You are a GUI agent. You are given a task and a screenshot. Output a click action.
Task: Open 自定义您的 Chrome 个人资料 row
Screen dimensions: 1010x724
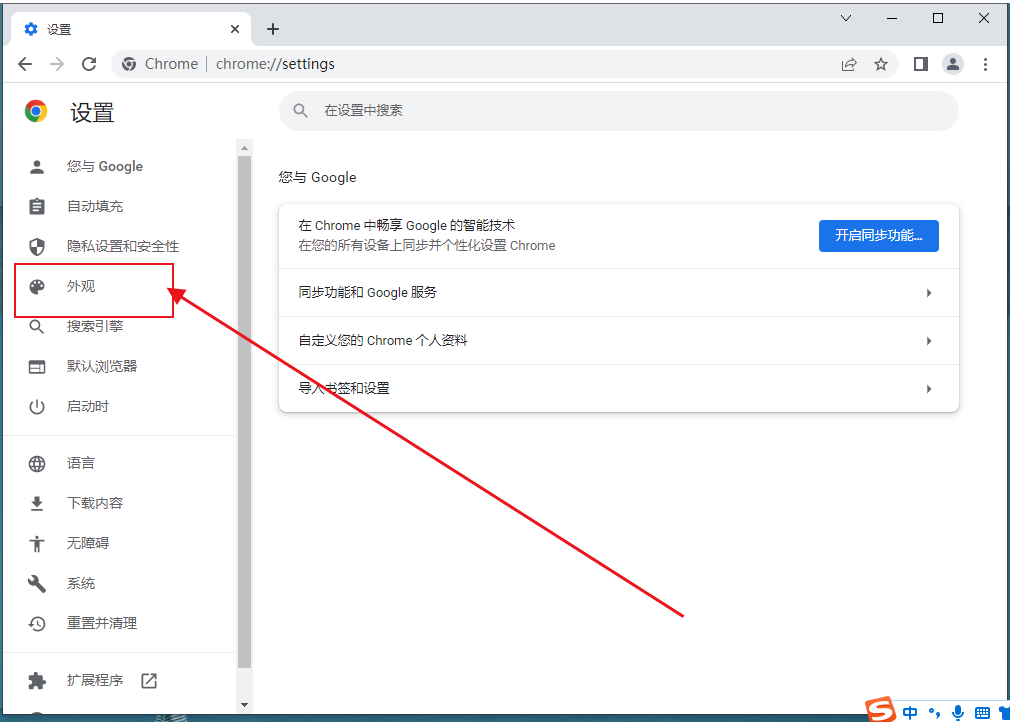pos(618,341)
